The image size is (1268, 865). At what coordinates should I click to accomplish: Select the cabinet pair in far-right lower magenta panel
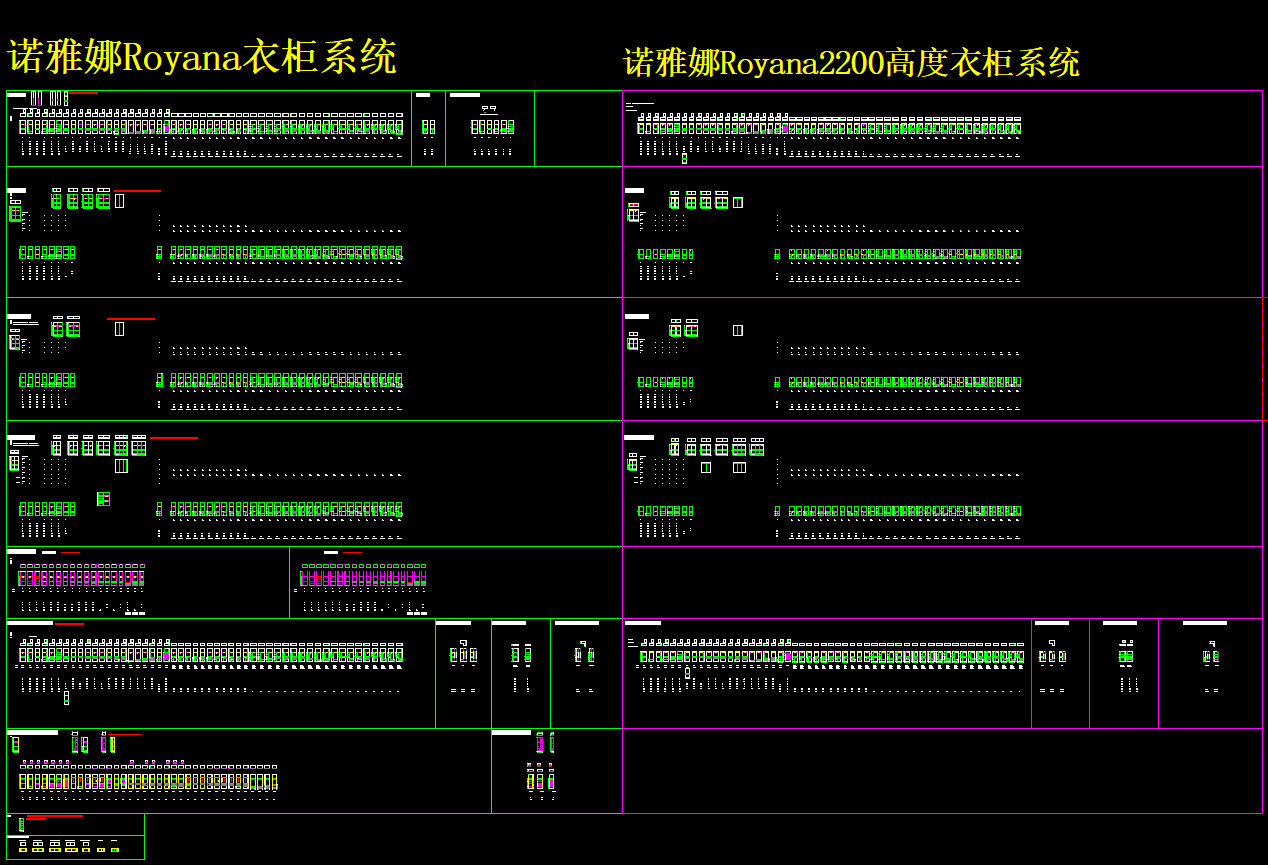tap(1209, 656)
